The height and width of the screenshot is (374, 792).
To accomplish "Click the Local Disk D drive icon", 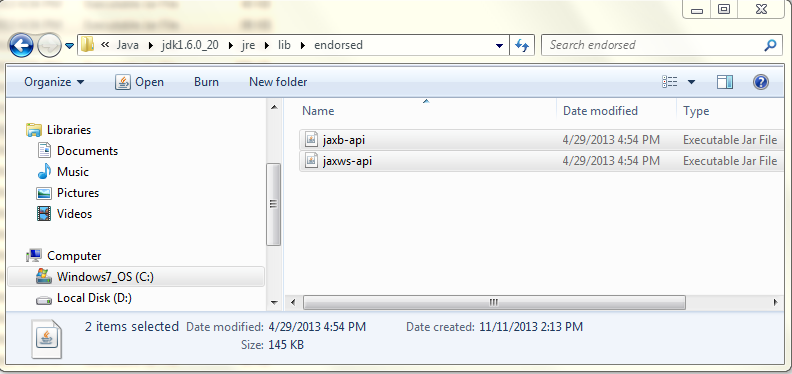I will click(44, 300).
